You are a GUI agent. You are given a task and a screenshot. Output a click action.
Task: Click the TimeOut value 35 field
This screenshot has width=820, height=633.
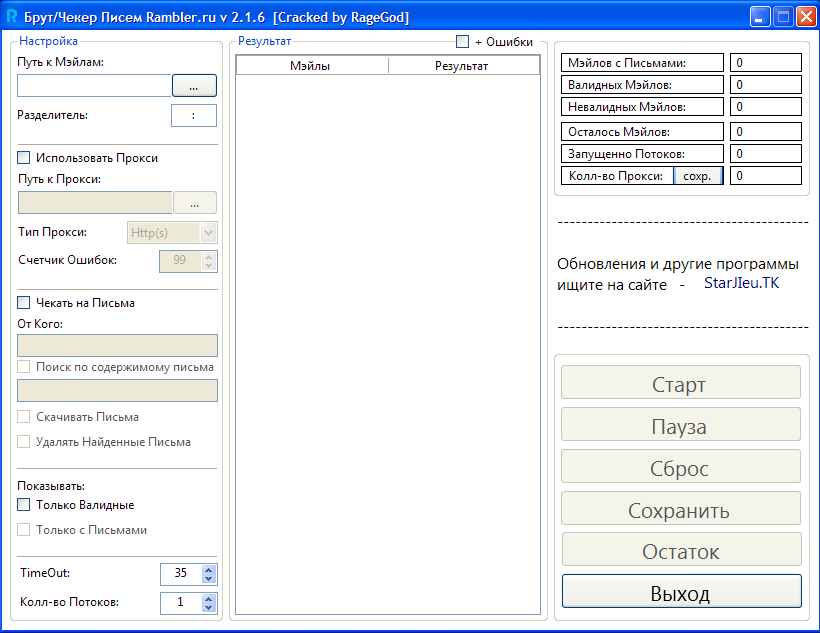pyautogui.click(x=181, y=574)
